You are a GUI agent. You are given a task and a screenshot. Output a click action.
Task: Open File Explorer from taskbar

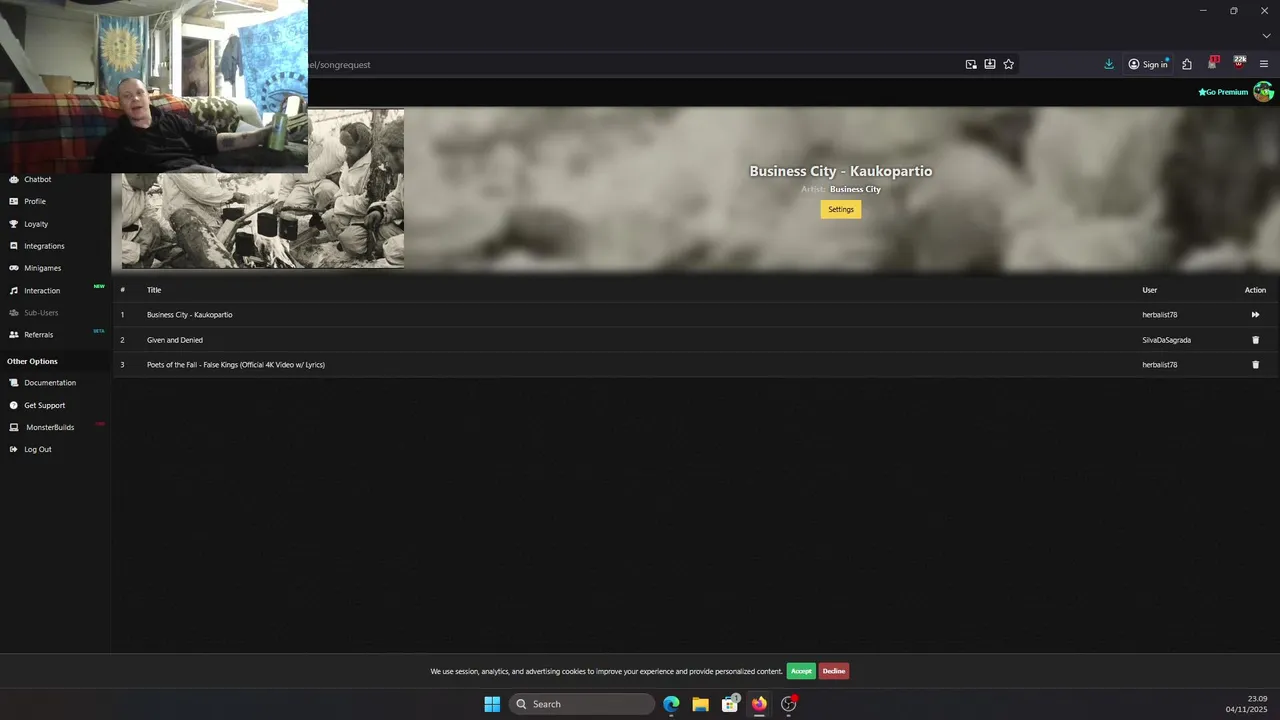coord(700,704)
